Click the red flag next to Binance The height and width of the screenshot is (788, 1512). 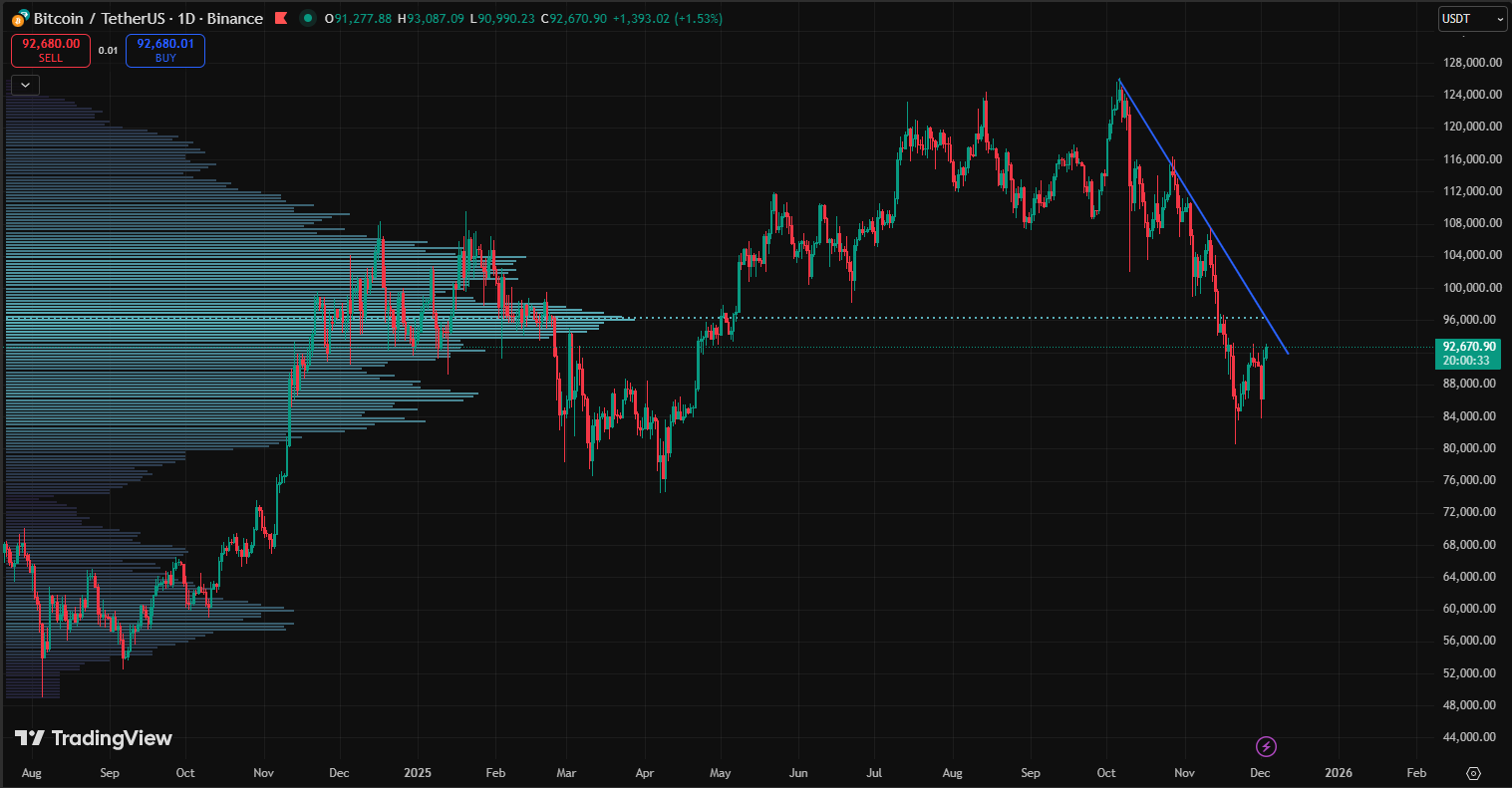(x=280, y=18)
